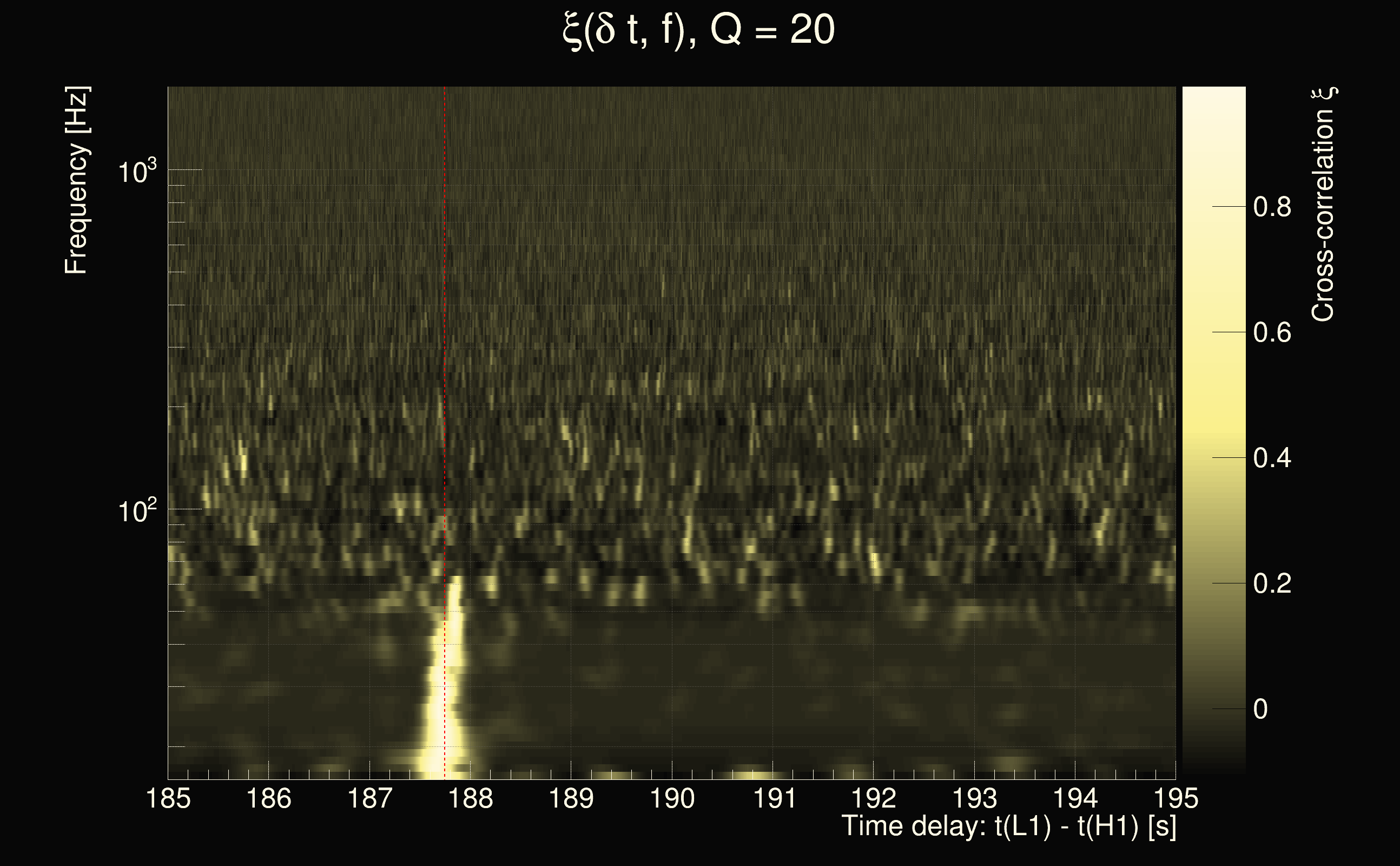Click the 193 tick label on the time axis
The height and width of the screenshot is (866, 1400).
pos(974,798)
